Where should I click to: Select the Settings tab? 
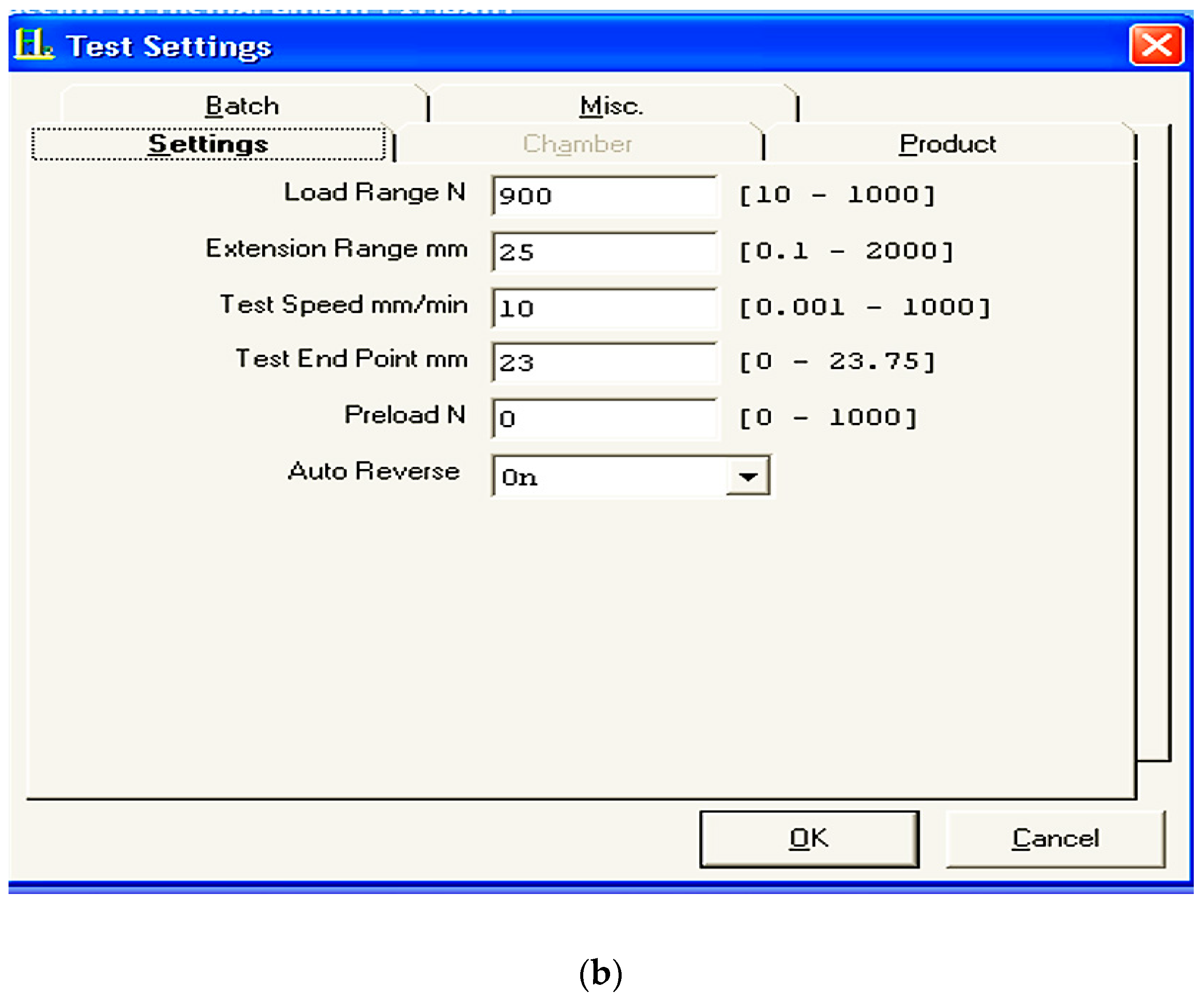coord(208,143)
